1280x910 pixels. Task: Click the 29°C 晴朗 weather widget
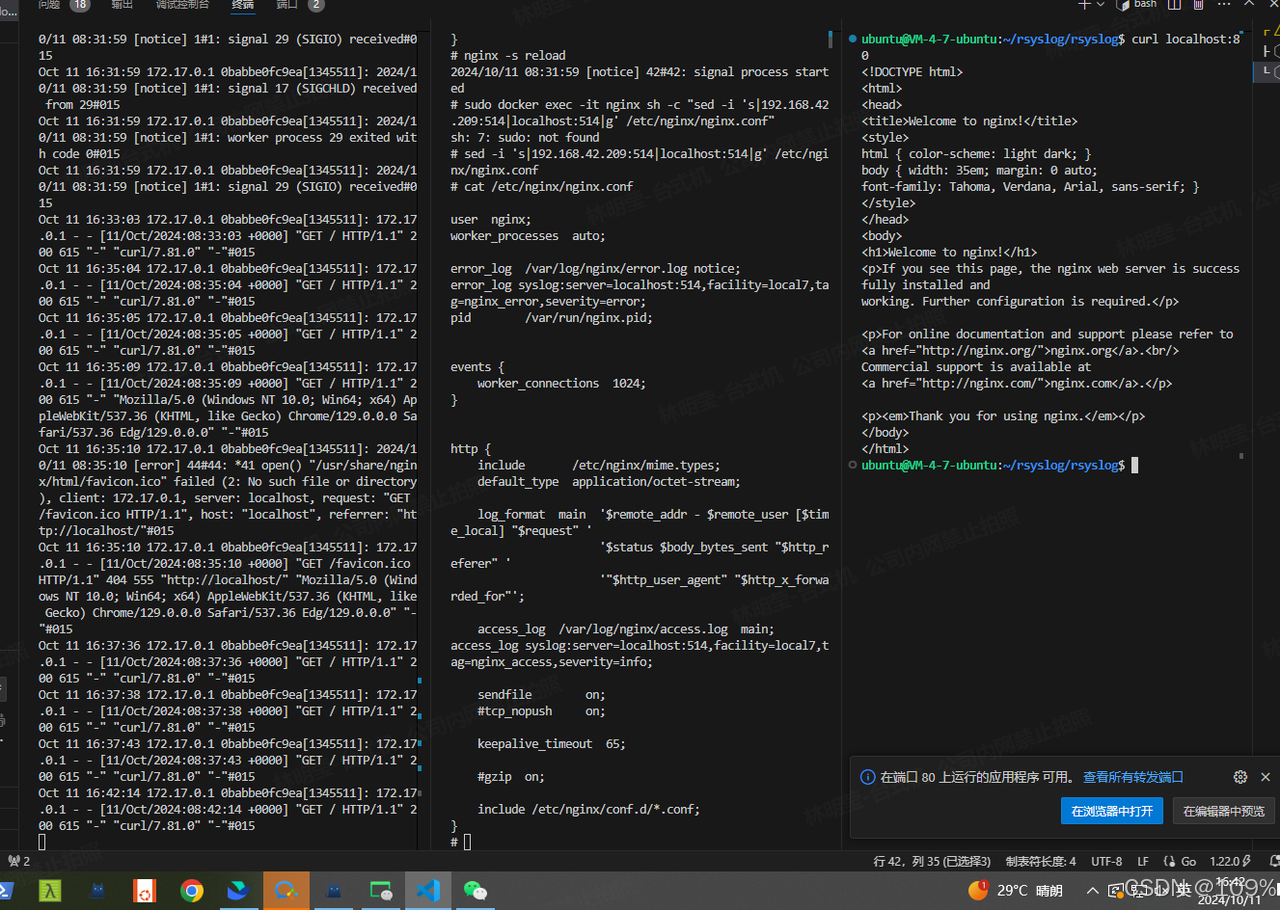(x=1016, y=890)
